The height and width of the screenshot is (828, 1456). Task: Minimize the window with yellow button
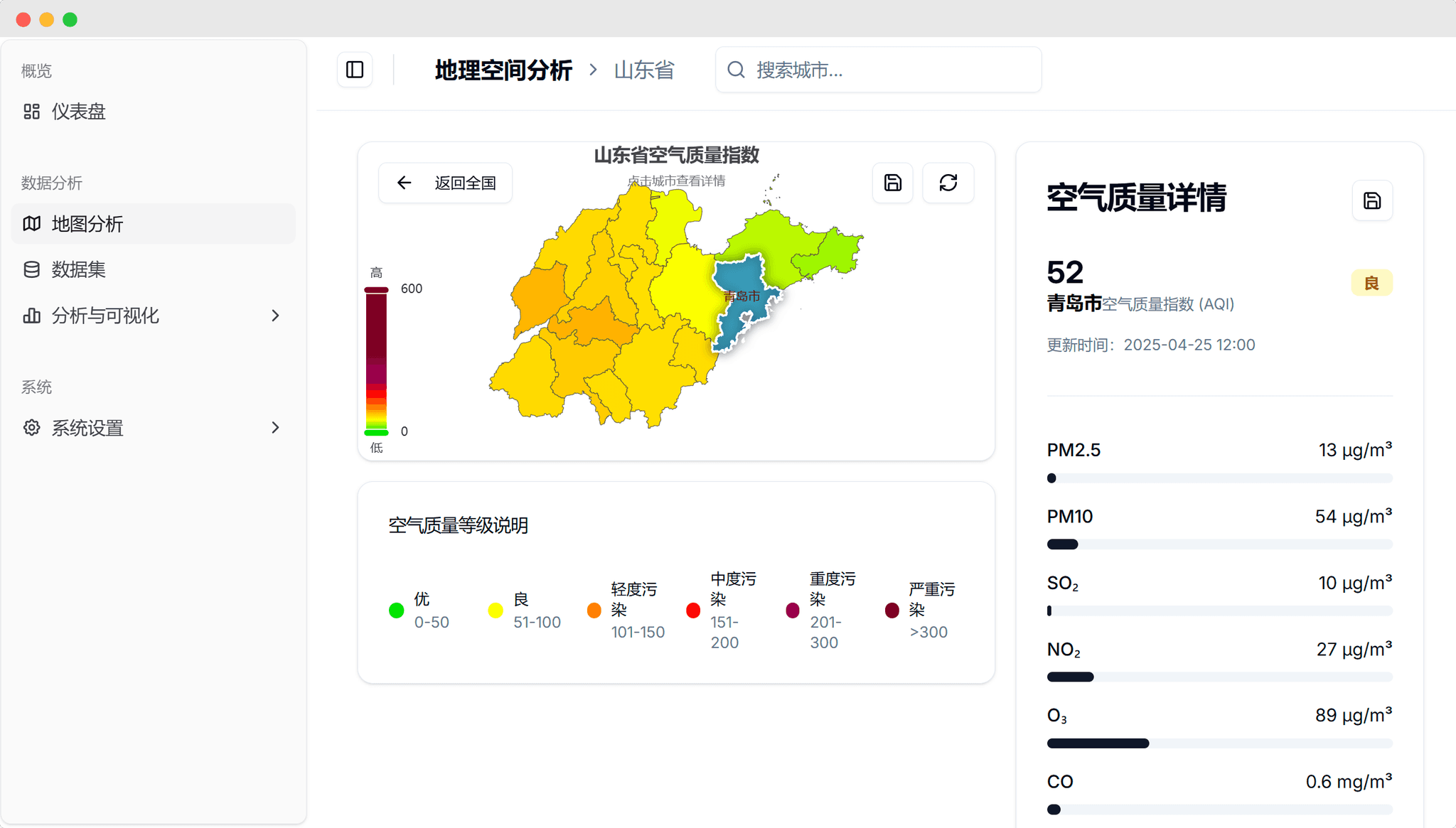(47, 19)
